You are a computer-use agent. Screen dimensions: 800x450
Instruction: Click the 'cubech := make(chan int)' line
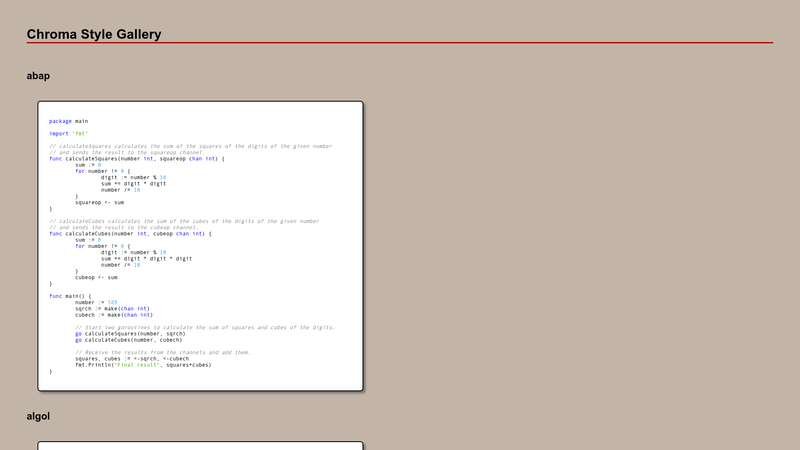(114, 315)
